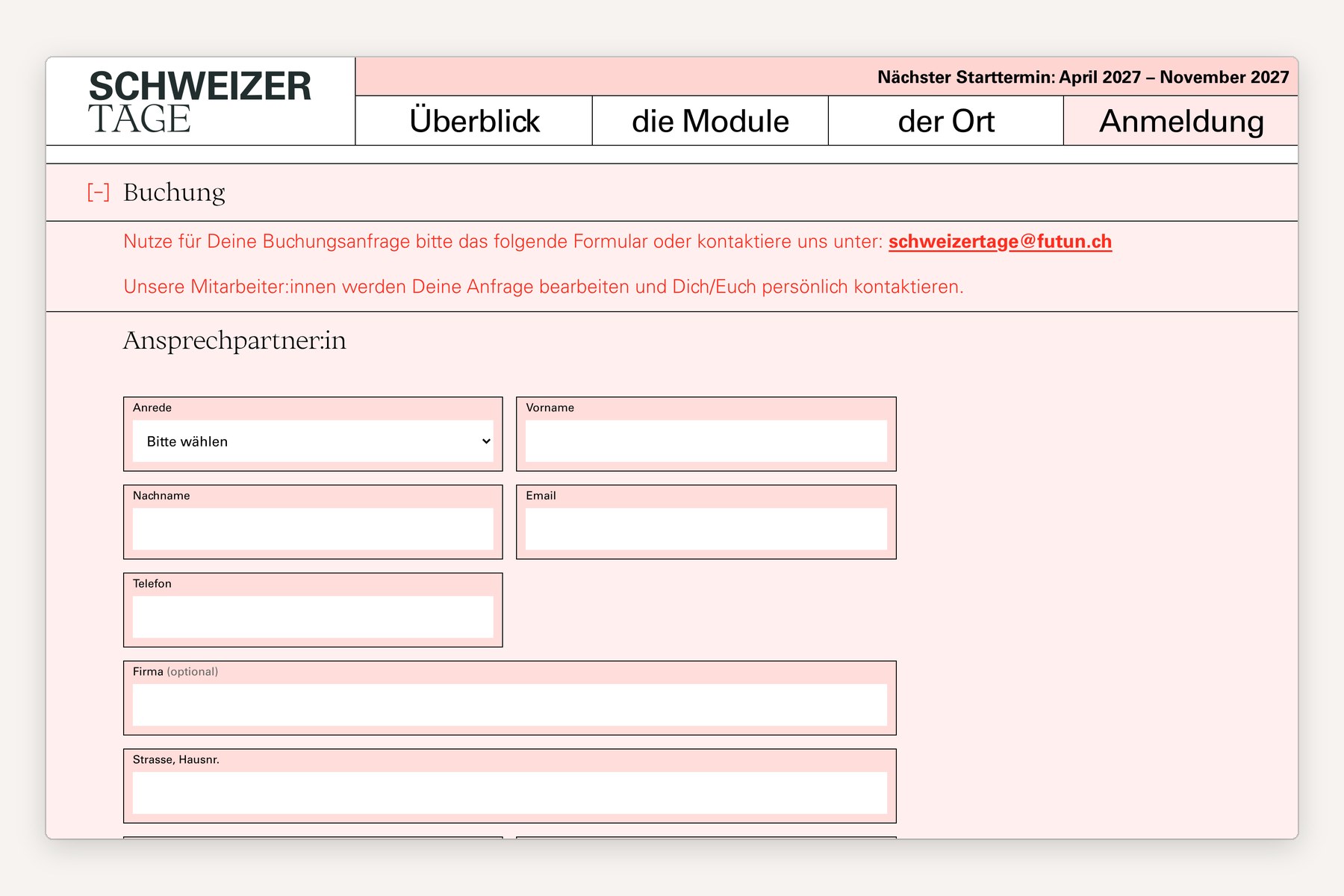Switch to der Ort tab
The height and width of the screenshot is (896, 1344).
pos(946,121)
